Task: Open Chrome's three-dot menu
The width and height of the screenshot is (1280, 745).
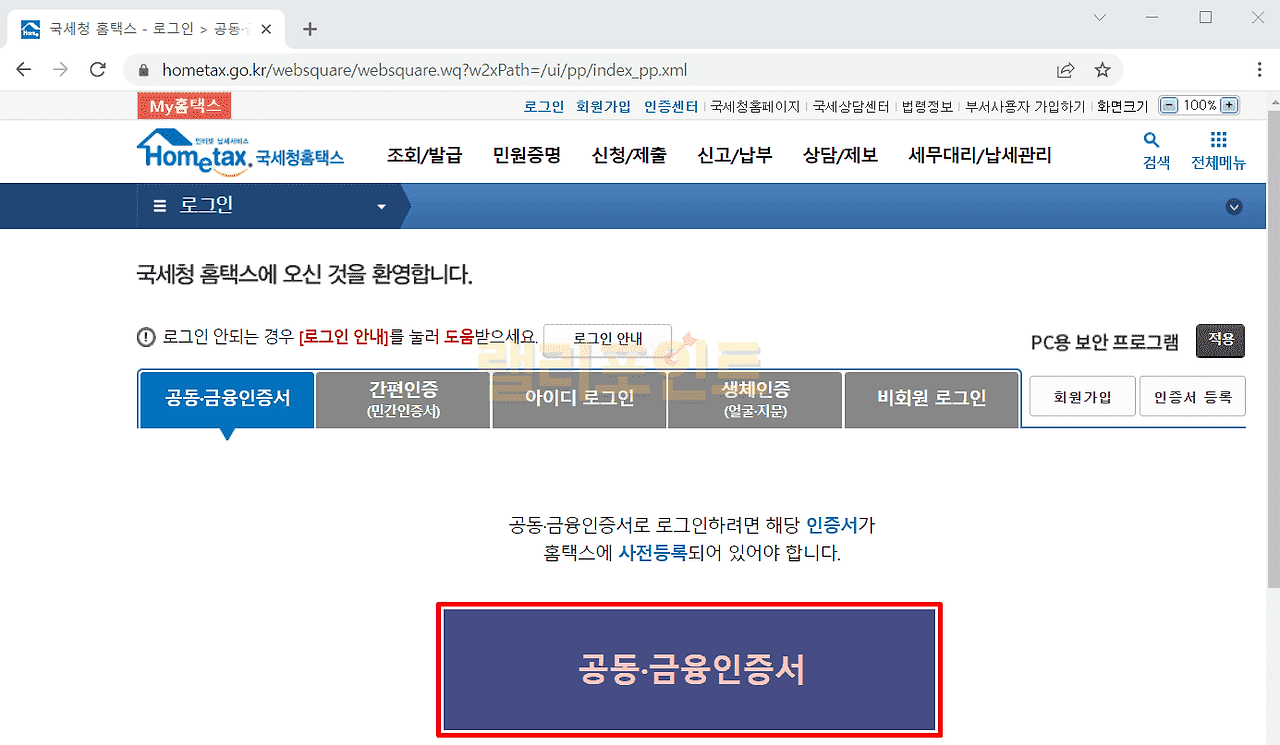Action: tap(1259, 70)
